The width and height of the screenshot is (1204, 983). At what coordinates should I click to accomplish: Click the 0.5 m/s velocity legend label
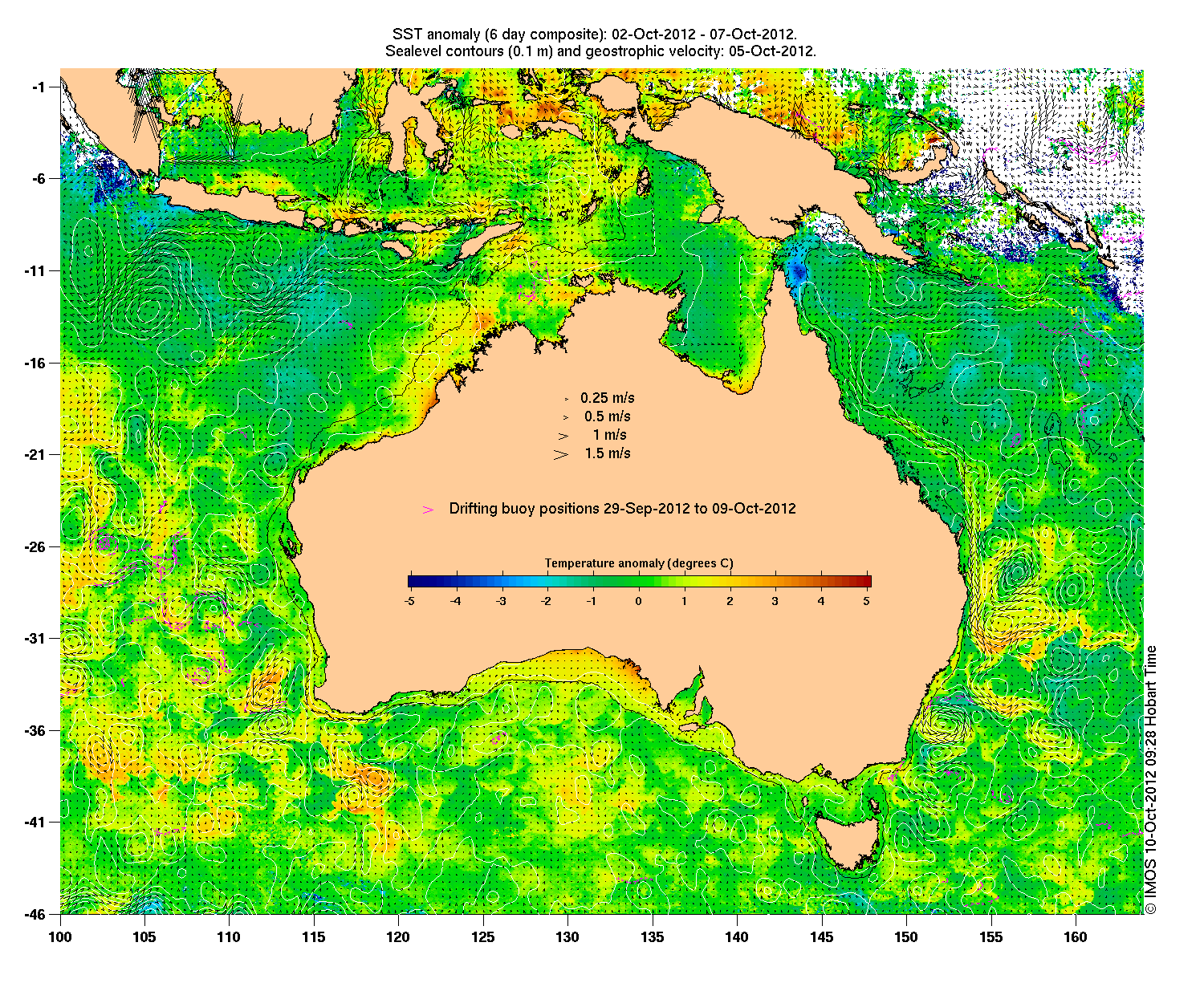click(608, 416)
